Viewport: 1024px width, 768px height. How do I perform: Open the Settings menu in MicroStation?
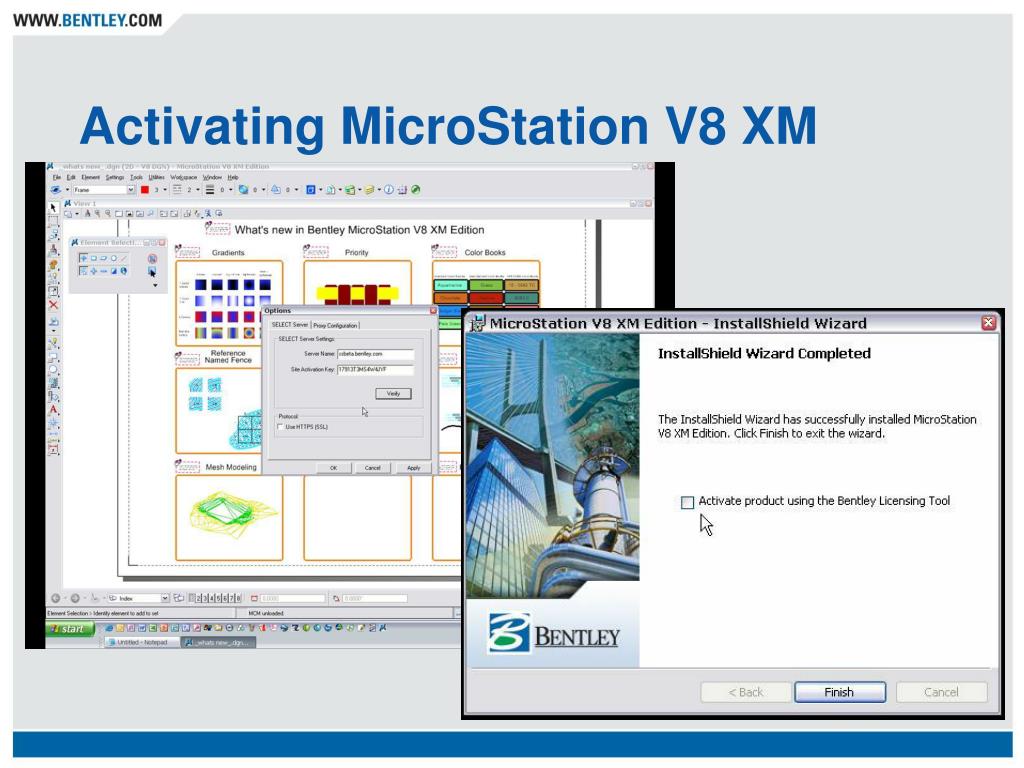[x=115, y=177]
